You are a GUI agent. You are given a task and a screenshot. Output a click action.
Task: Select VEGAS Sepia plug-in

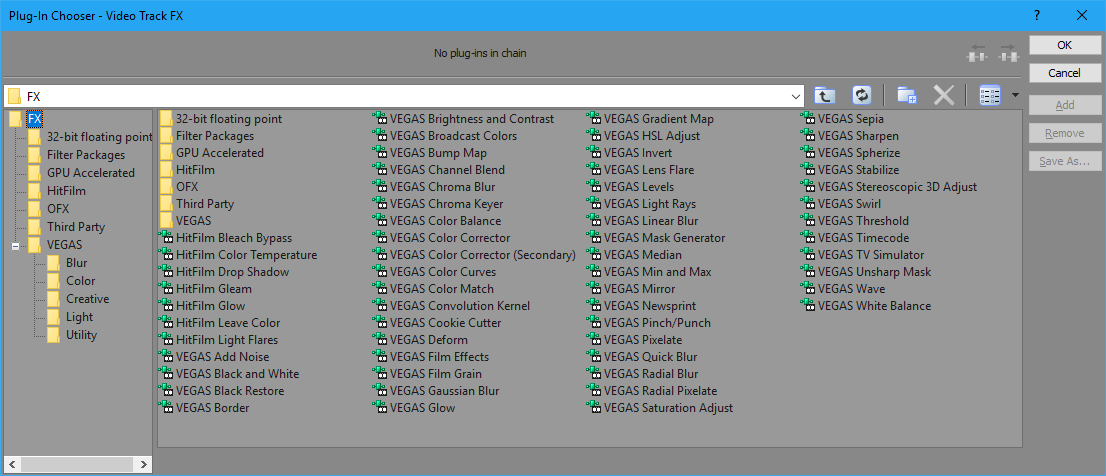point(843,118)
